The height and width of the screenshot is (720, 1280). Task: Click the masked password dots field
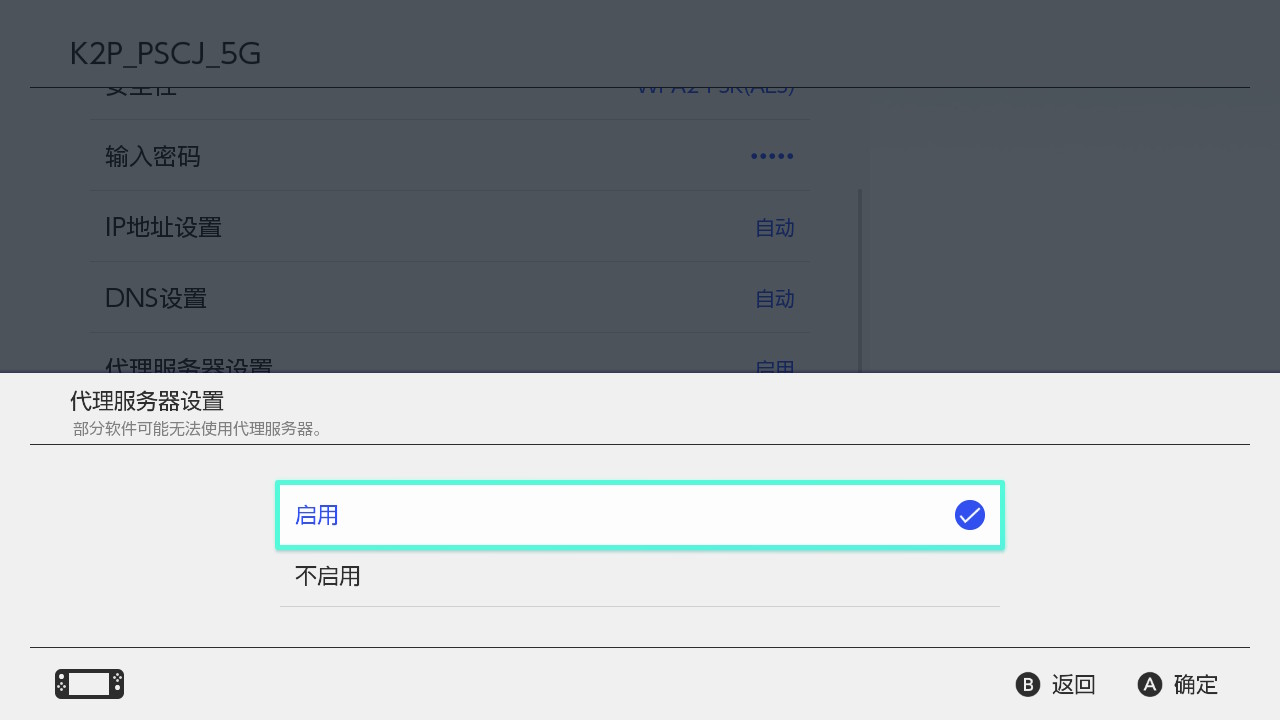pos(772,157)
